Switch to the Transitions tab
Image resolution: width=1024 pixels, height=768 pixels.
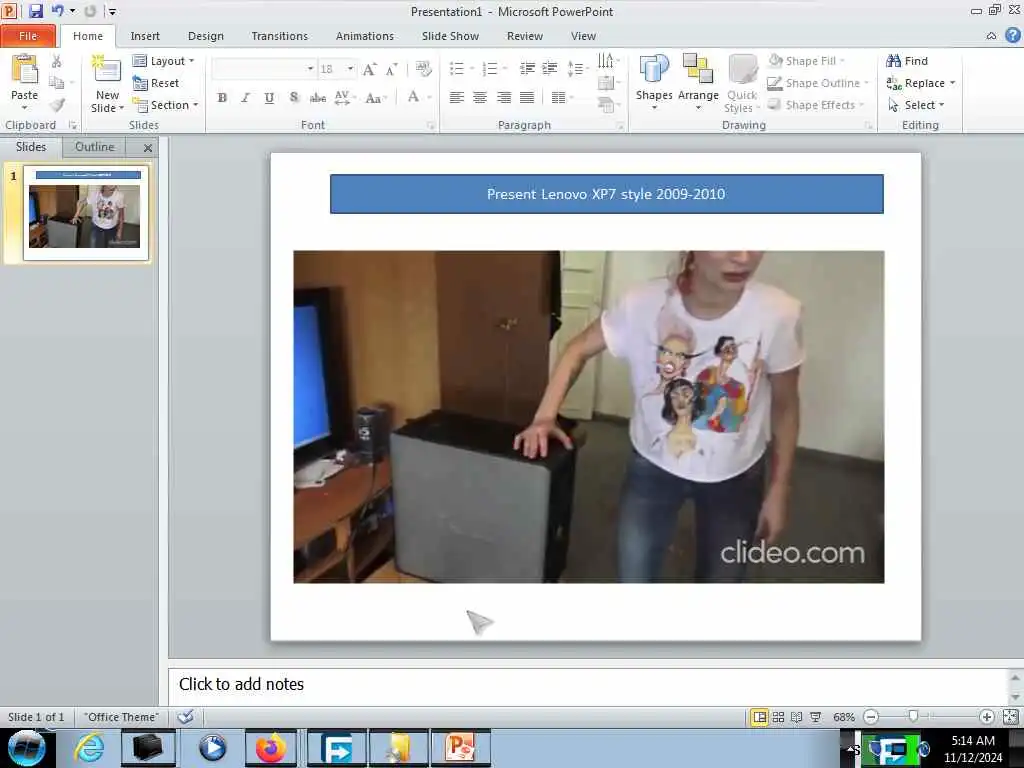pos(280,36)
